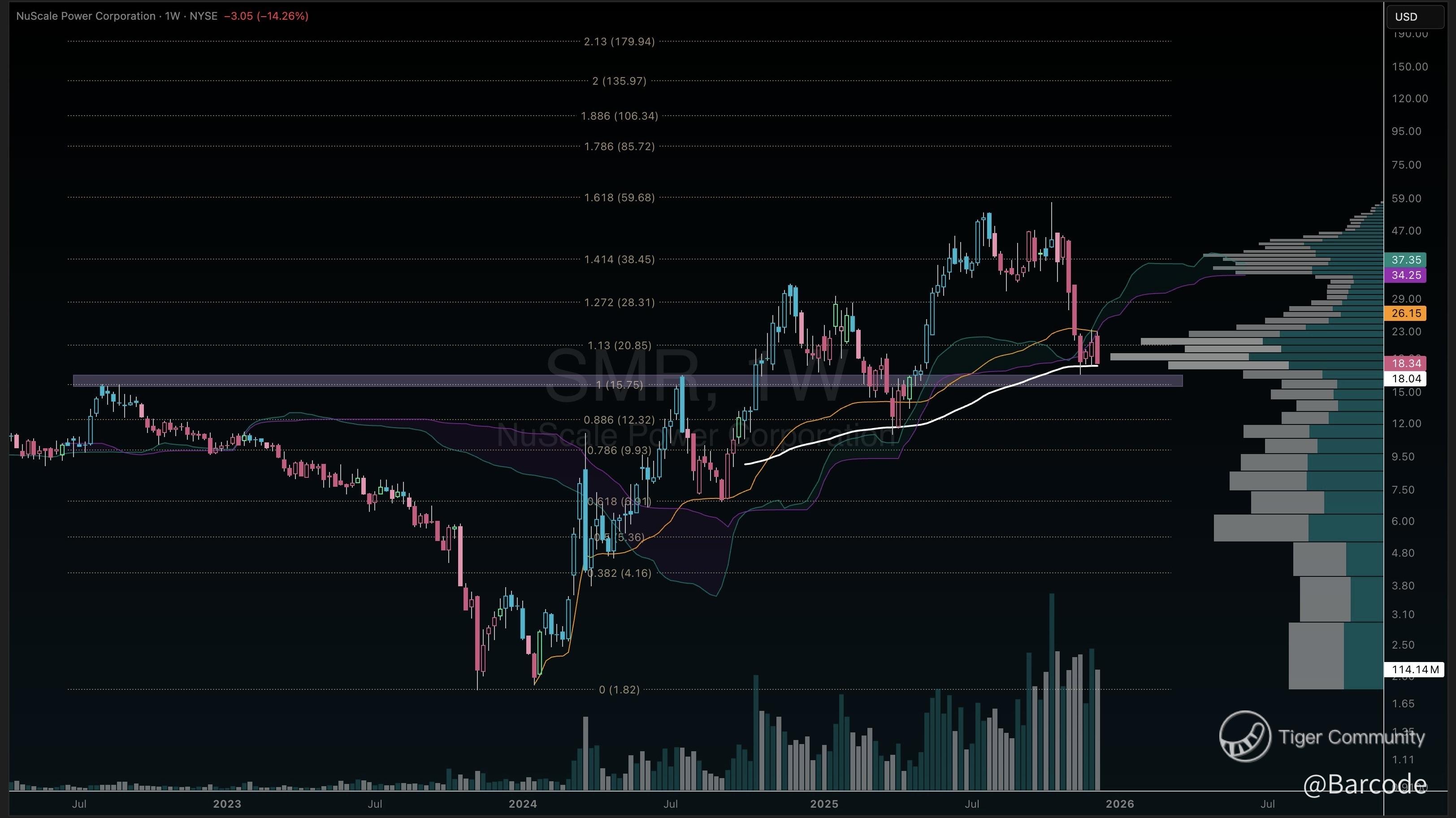Click the white 18.04 price tag
The height and width of the screenshot is (818, 1456).
pyautogui.click(x=1405, y=379)
